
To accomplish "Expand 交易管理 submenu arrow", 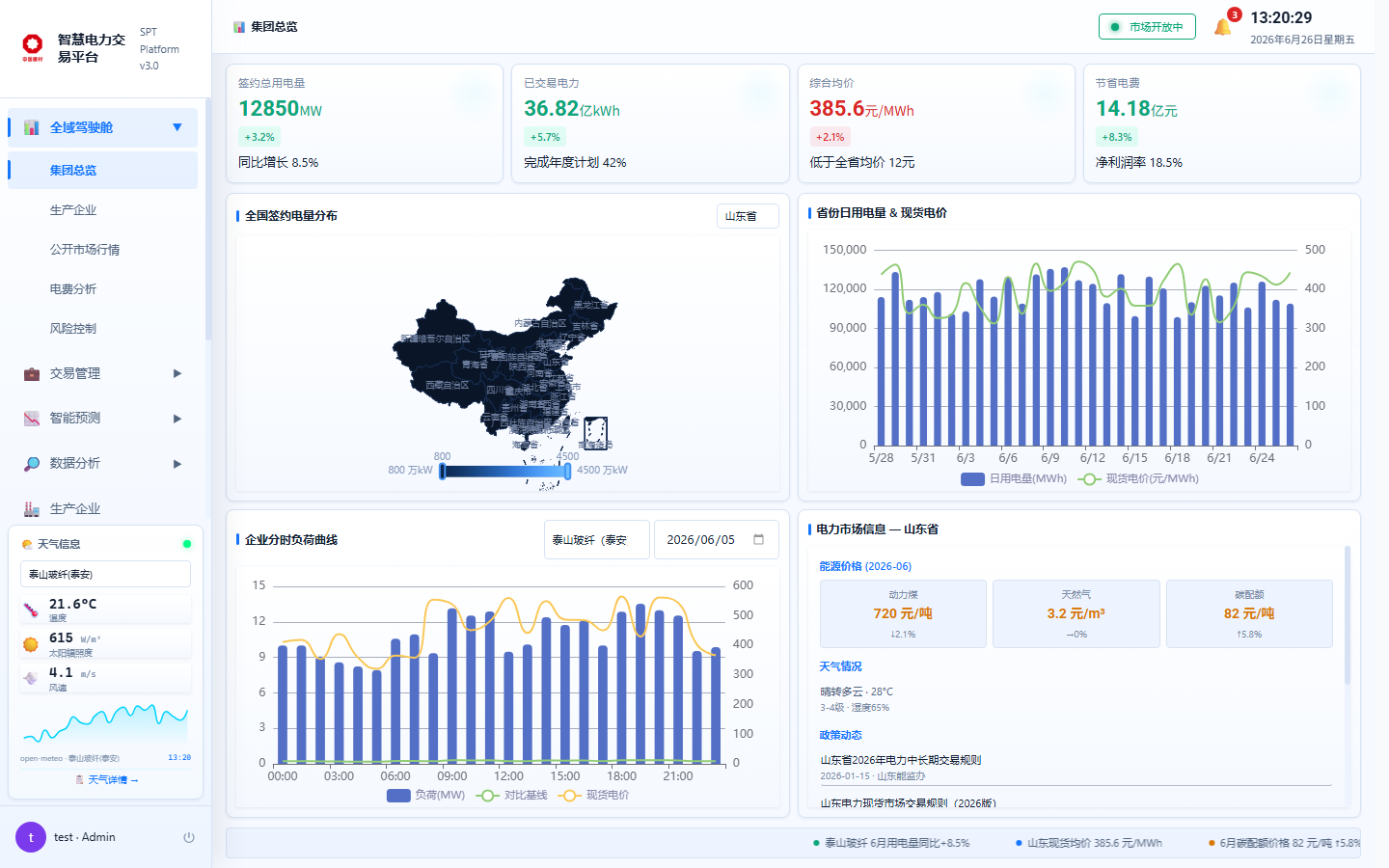I will pyautogui.click(x=177, y=373).
